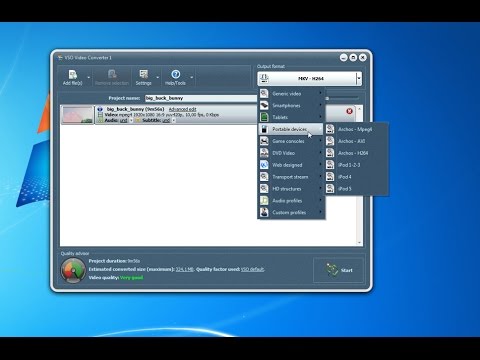Image resolution: width=480 pixels, height=360 pixels.
Task: Select the Portable devices menu entry
Action: [291, 129]
